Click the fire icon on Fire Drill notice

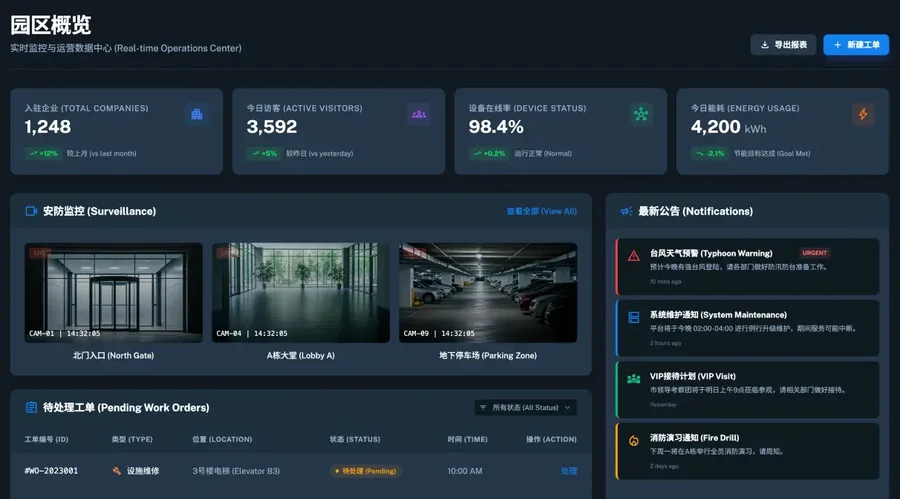[x=633, y=440]
